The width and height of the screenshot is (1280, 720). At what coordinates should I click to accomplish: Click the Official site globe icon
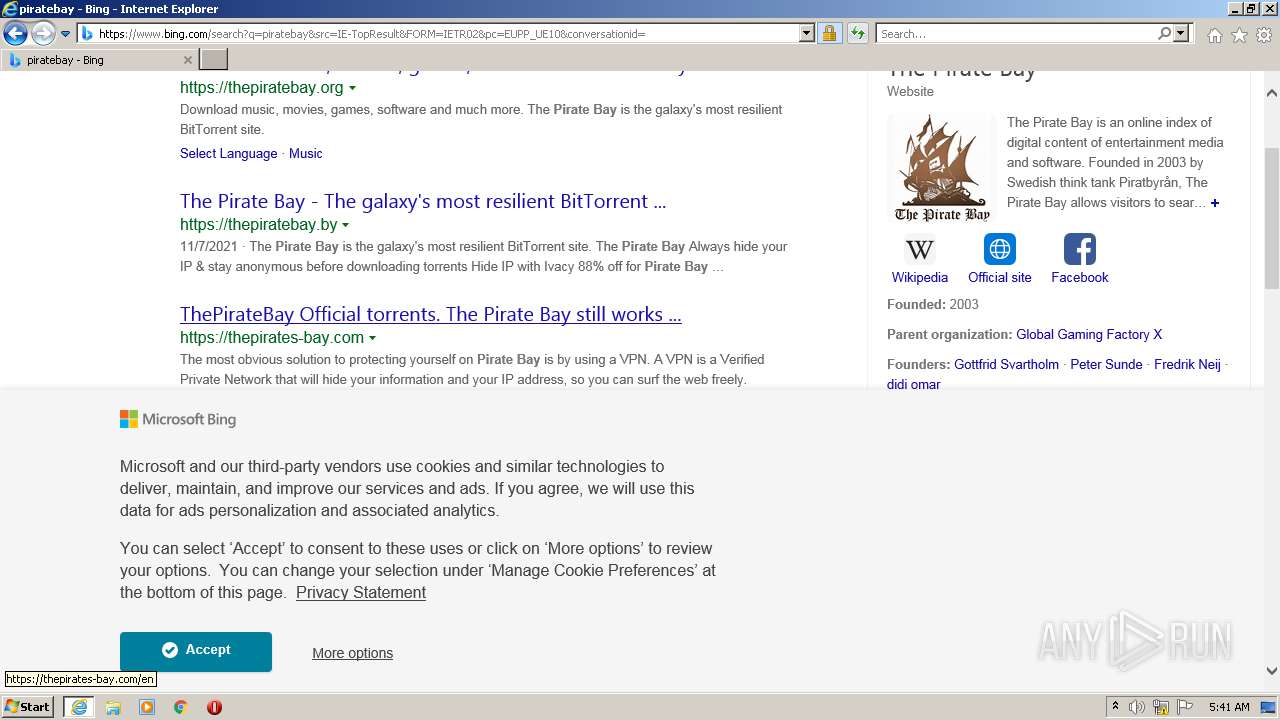tap(1000, 249)
